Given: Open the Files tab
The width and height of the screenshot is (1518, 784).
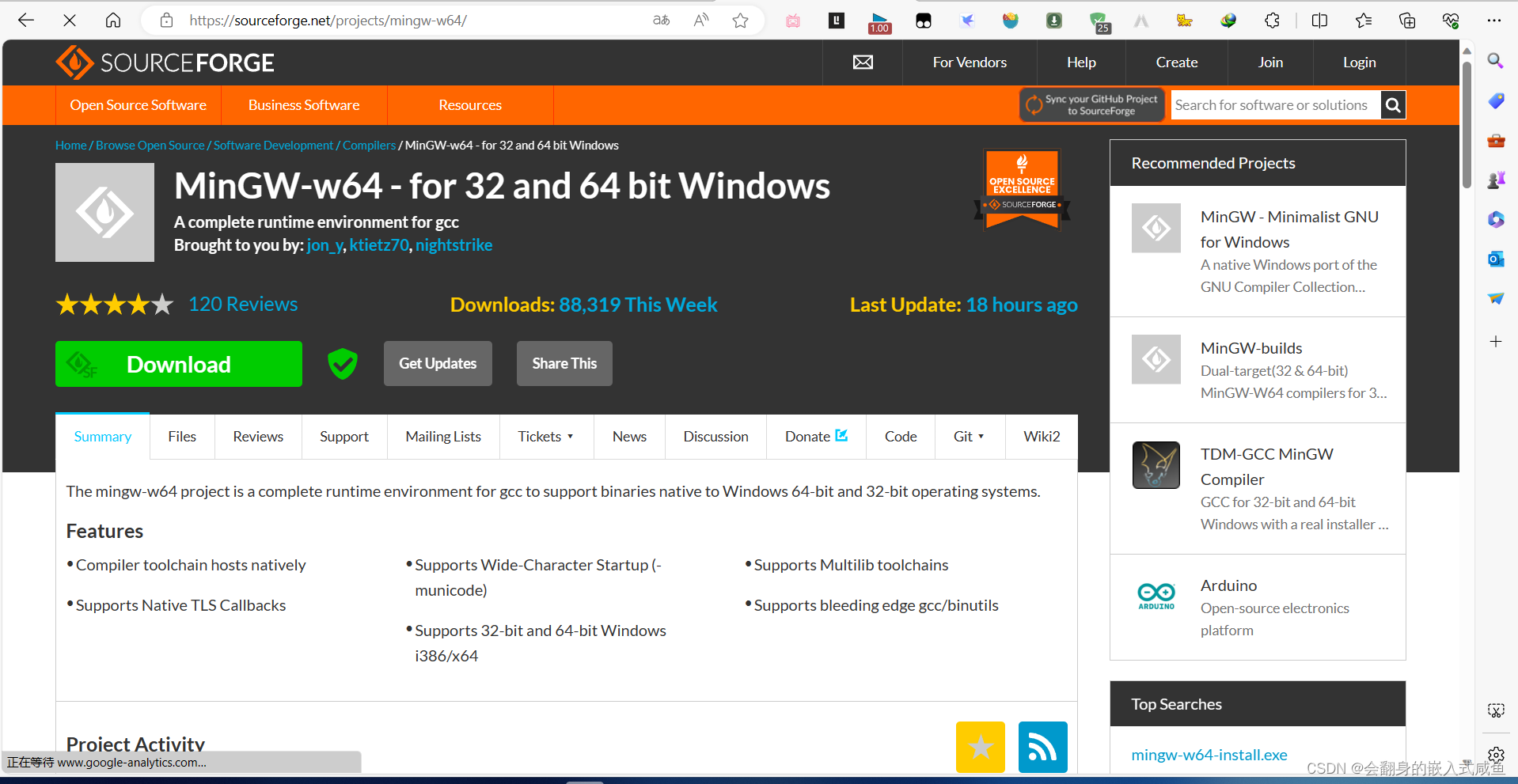Looking at the screenshot, I should [x=182, y=437].
